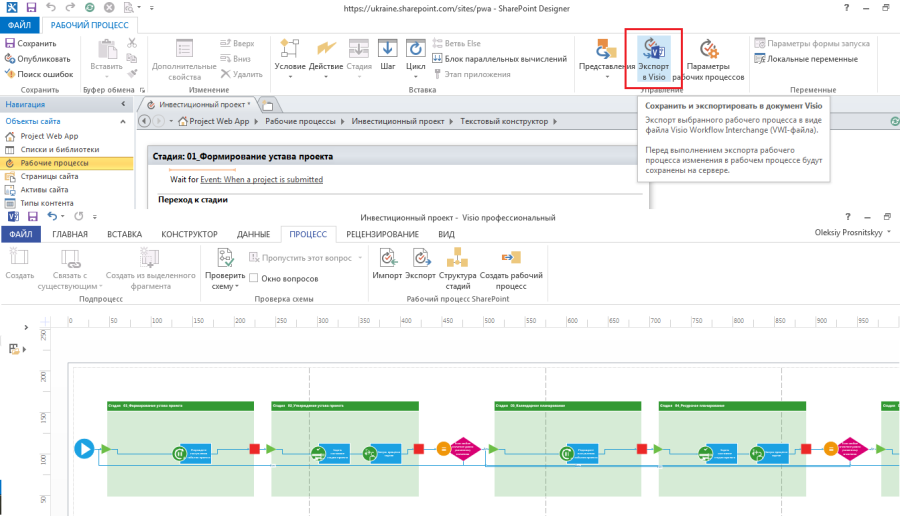
Task: Click Сохранить in SharePoint Designer ribbon
Action: point(31,44)
